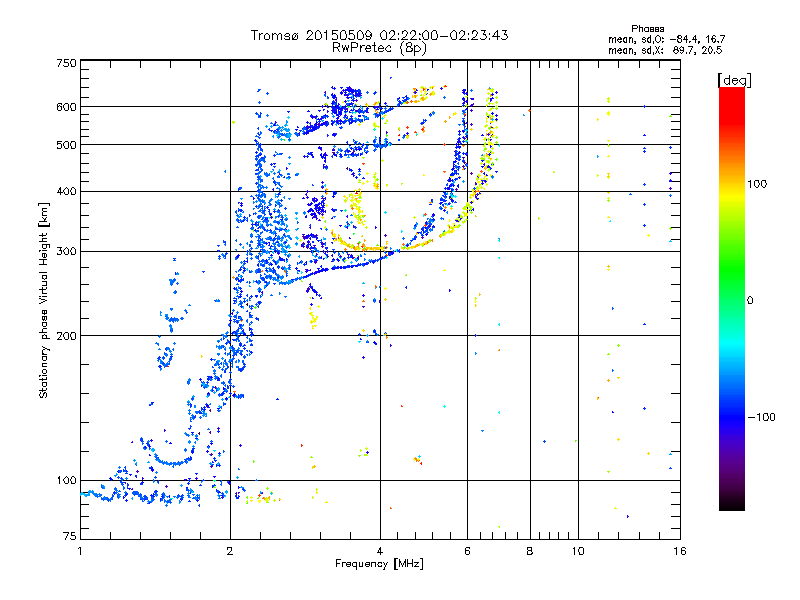Click the black bottom of the colorbar

point(732,503)
